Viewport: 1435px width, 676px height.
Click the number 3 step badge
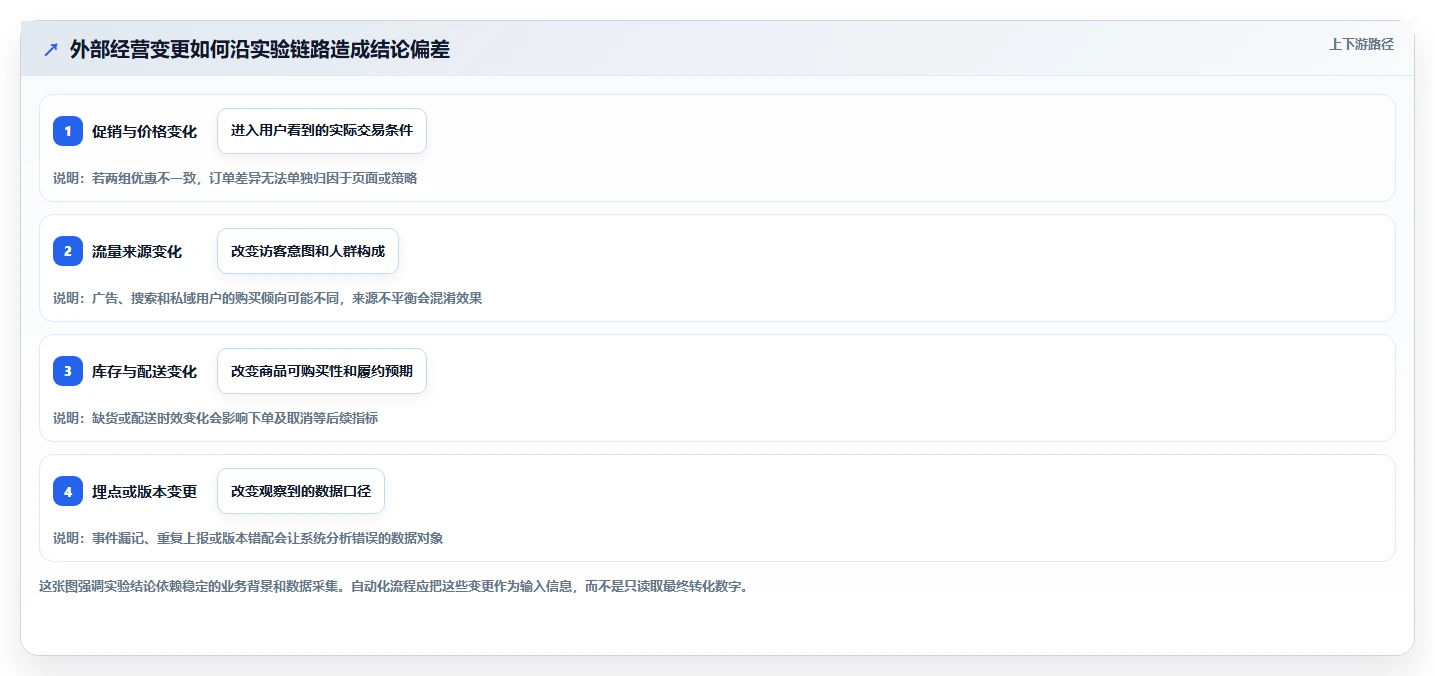coord(68,371)
